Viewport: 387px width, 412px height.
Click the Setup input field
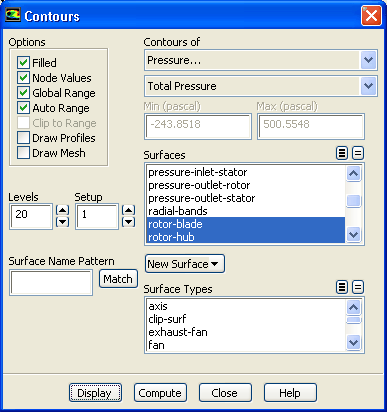[x=97, y=216]
